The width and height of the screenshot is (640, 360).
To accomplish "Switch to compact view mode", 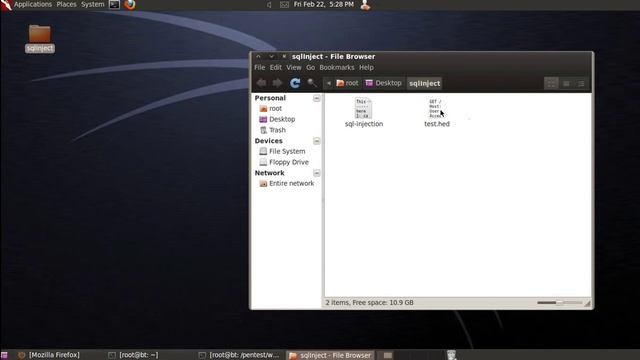I will coord(581,84).
